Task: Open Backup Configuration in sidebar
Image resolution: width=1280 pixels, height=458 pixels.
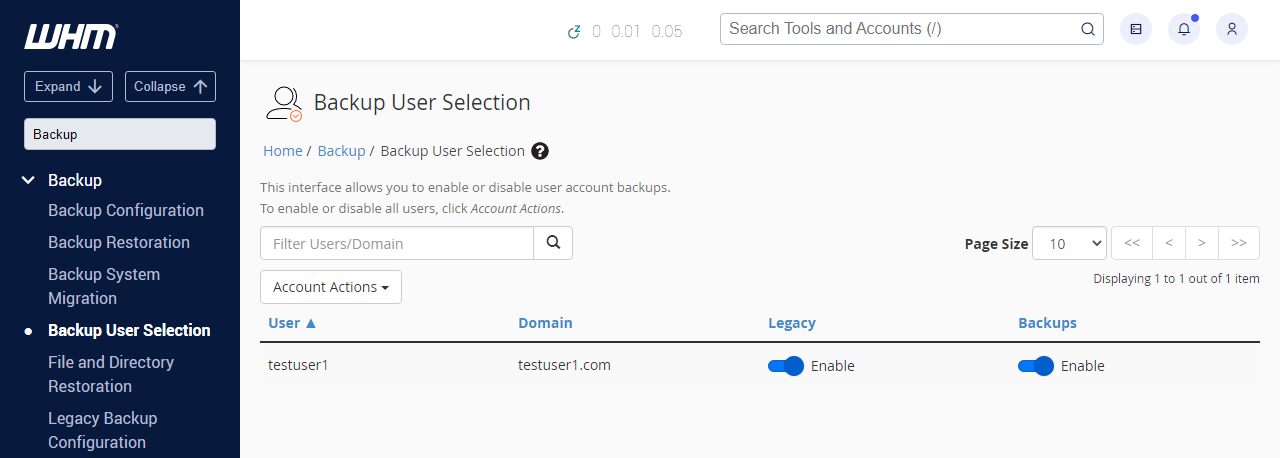Action: (x=126, y=210)
